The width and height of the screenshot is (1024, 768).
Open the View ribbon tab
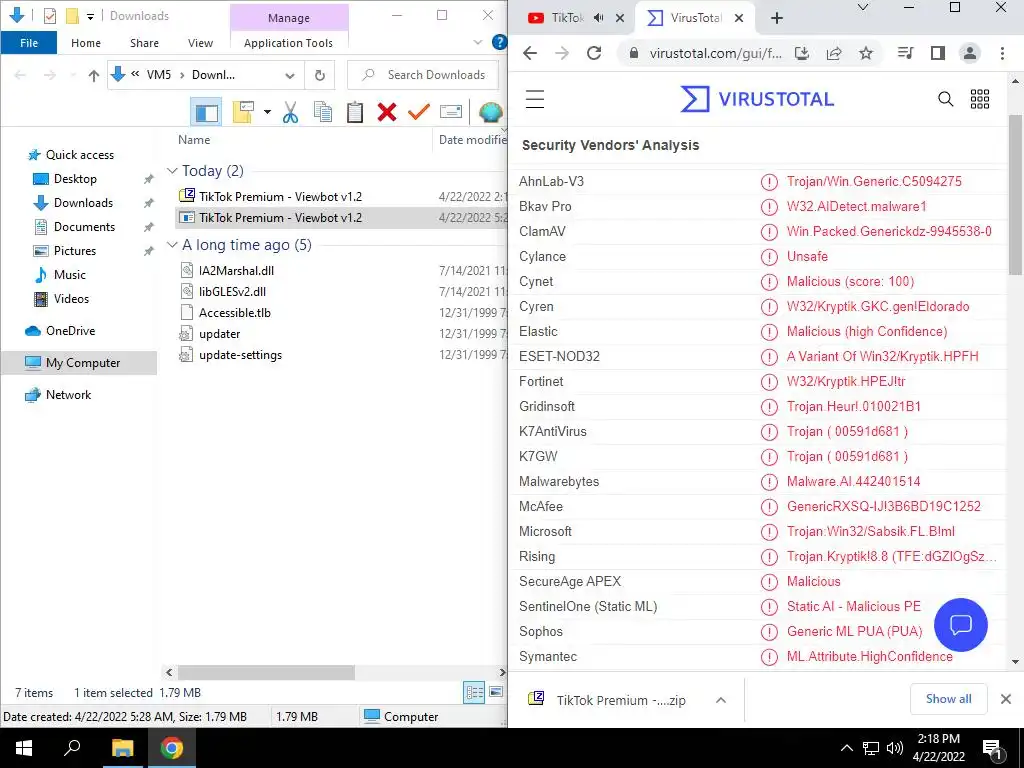(200, 42)
